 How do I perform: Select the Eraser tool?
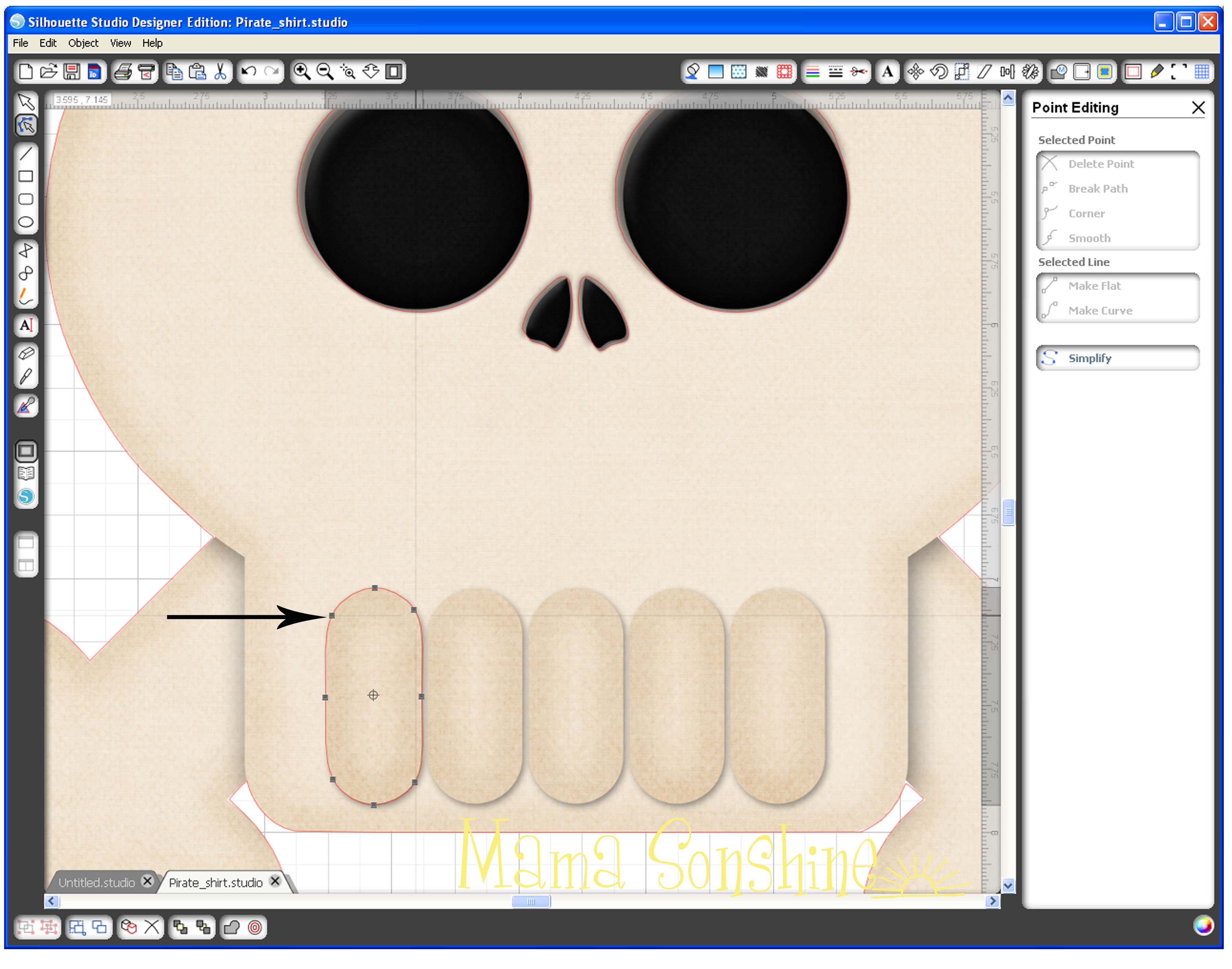click(x=26, y=354)
